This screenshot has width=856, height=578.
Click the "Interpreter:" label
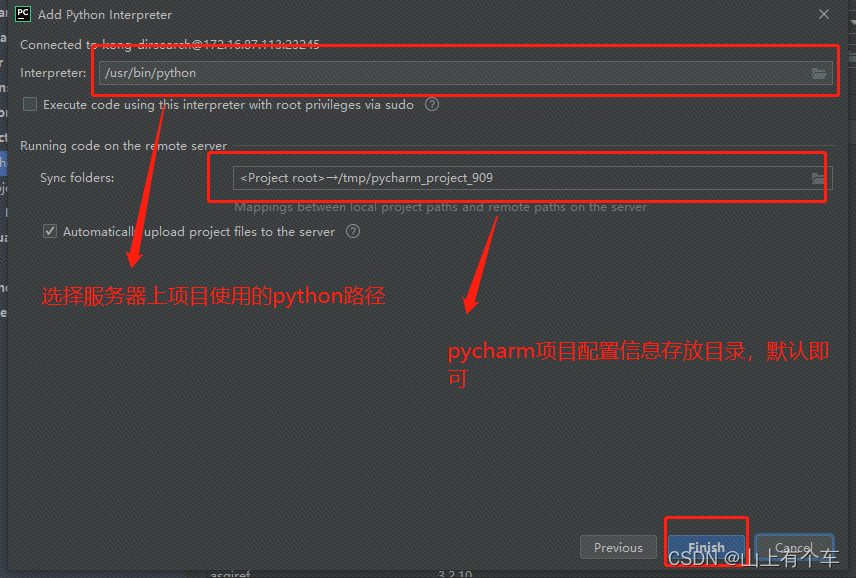point(53,73)
